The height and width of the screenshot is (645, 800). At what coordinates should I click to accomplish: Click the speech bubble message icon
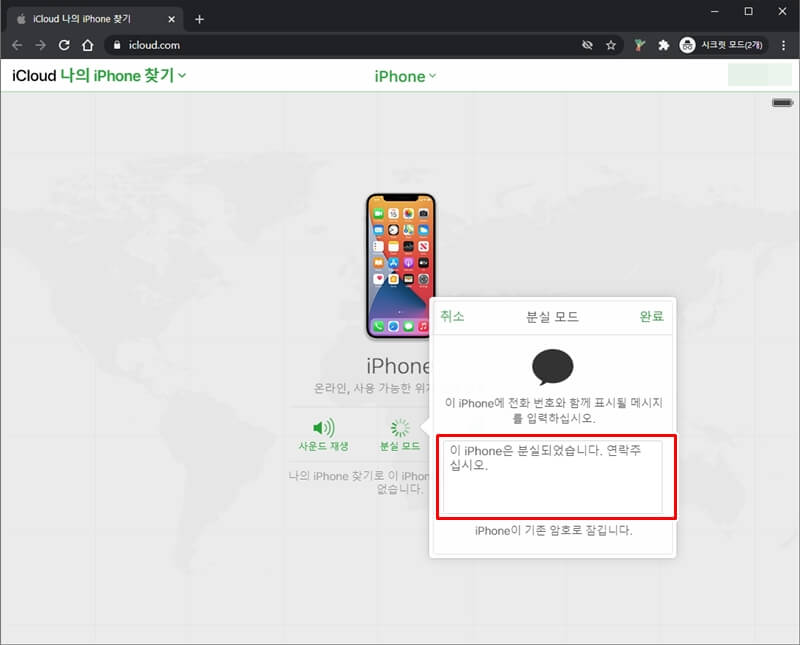[x=553, y=367]
